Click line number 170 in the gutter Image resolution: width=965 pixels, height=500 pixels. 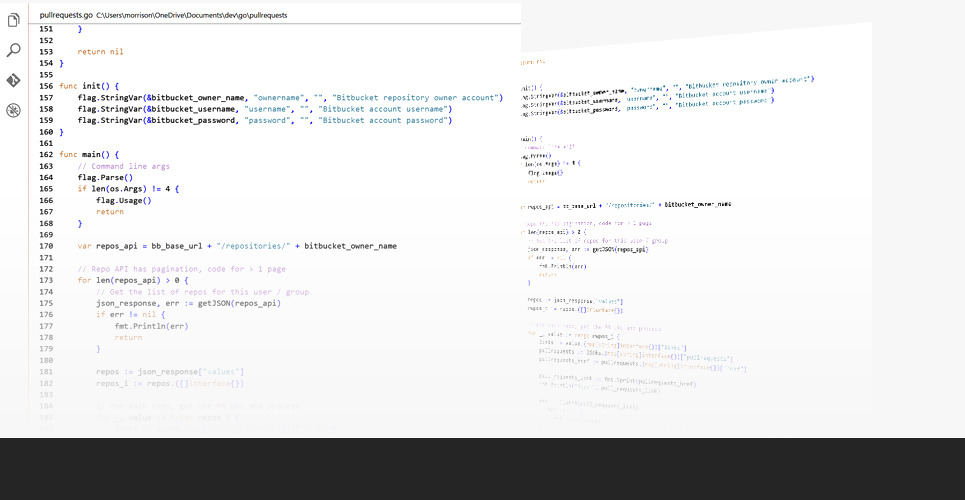[46, 246]
